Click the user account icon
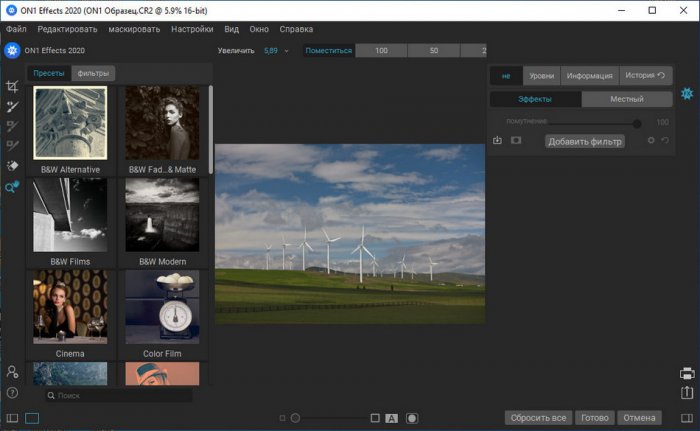 12,372
